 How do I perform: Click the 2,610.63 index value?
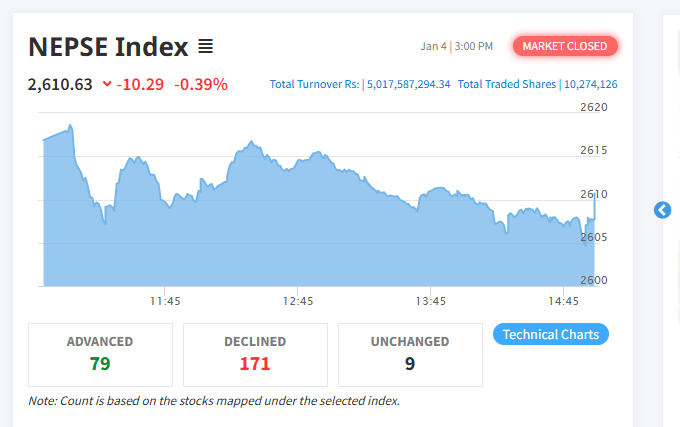(60, 85)
